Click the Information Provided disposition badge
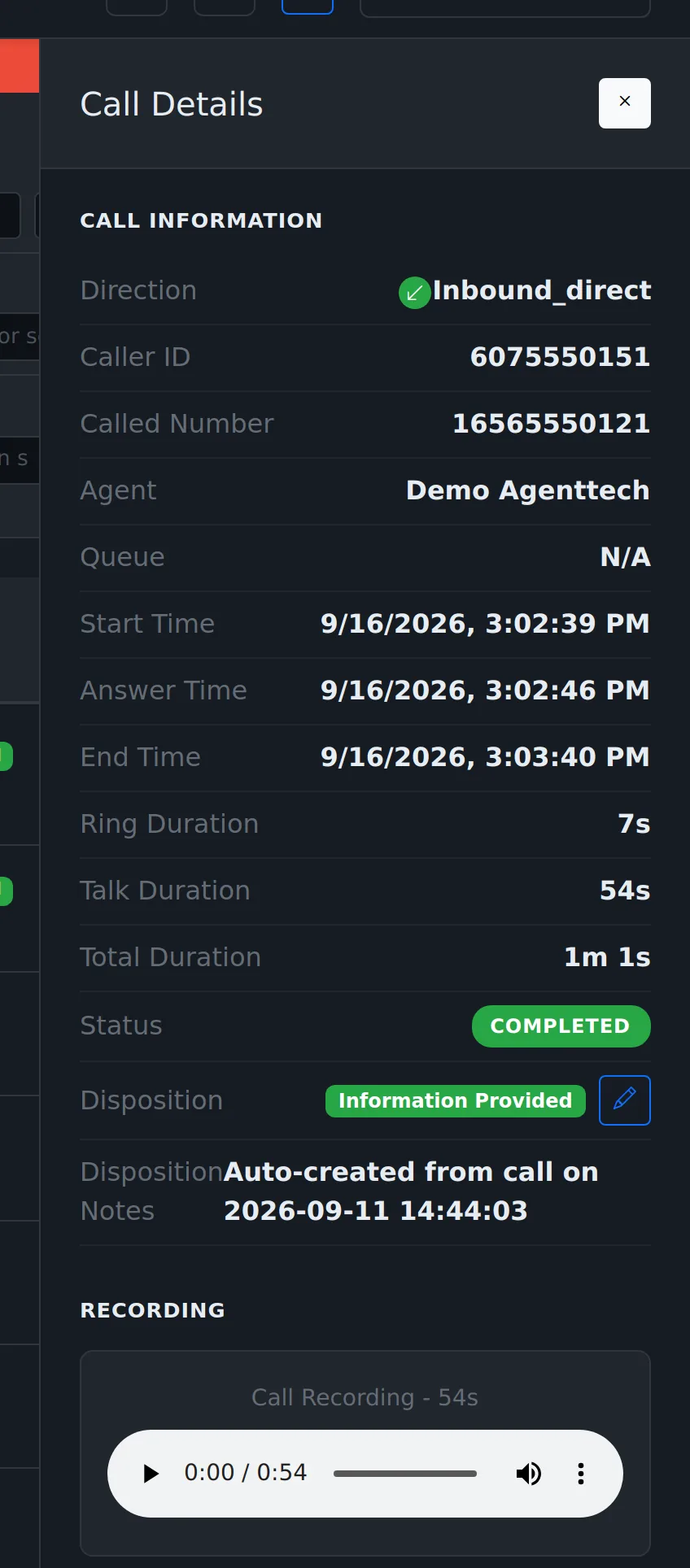The image size is (690, 1568). [456, 1101]
